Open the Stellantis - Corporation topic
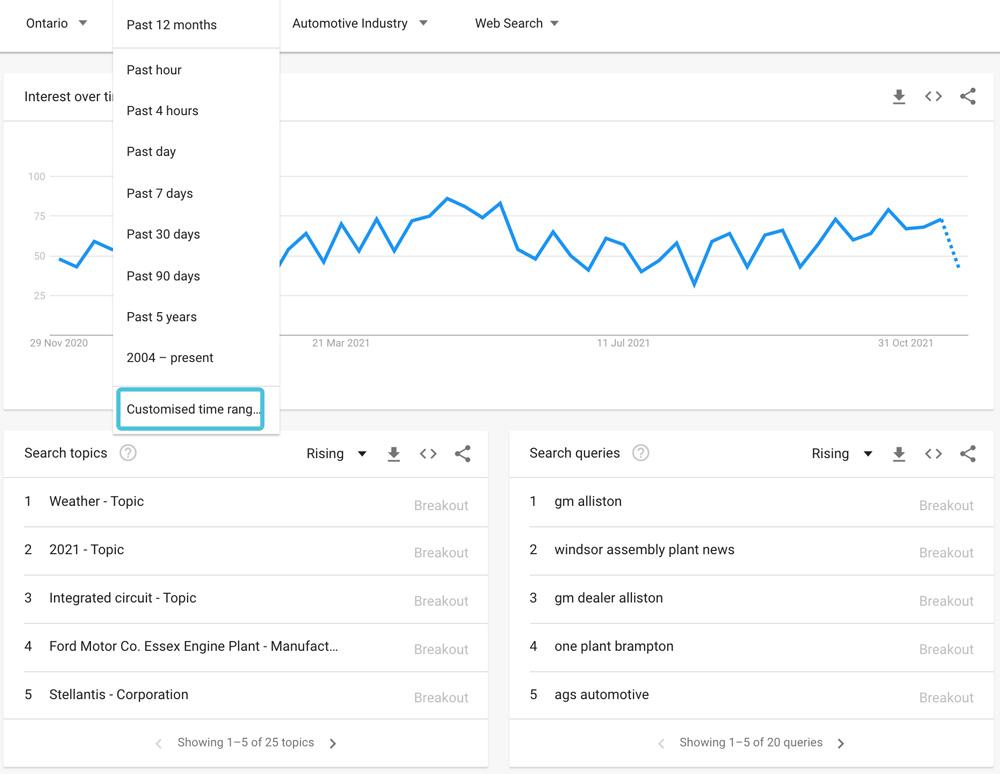 click(x=119, y=694)
